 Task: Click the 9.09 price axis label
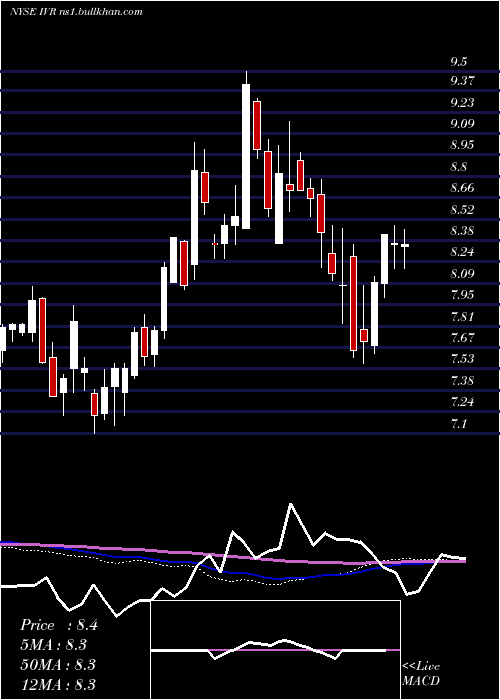pos(462,124)
